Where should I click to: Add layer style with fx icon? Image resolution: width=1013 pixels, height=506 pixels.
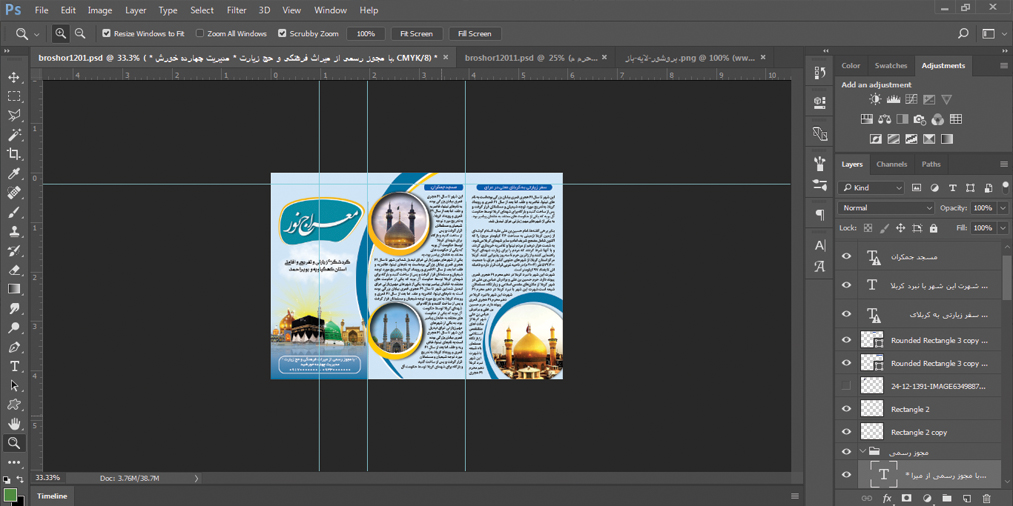tap(887, 498)
